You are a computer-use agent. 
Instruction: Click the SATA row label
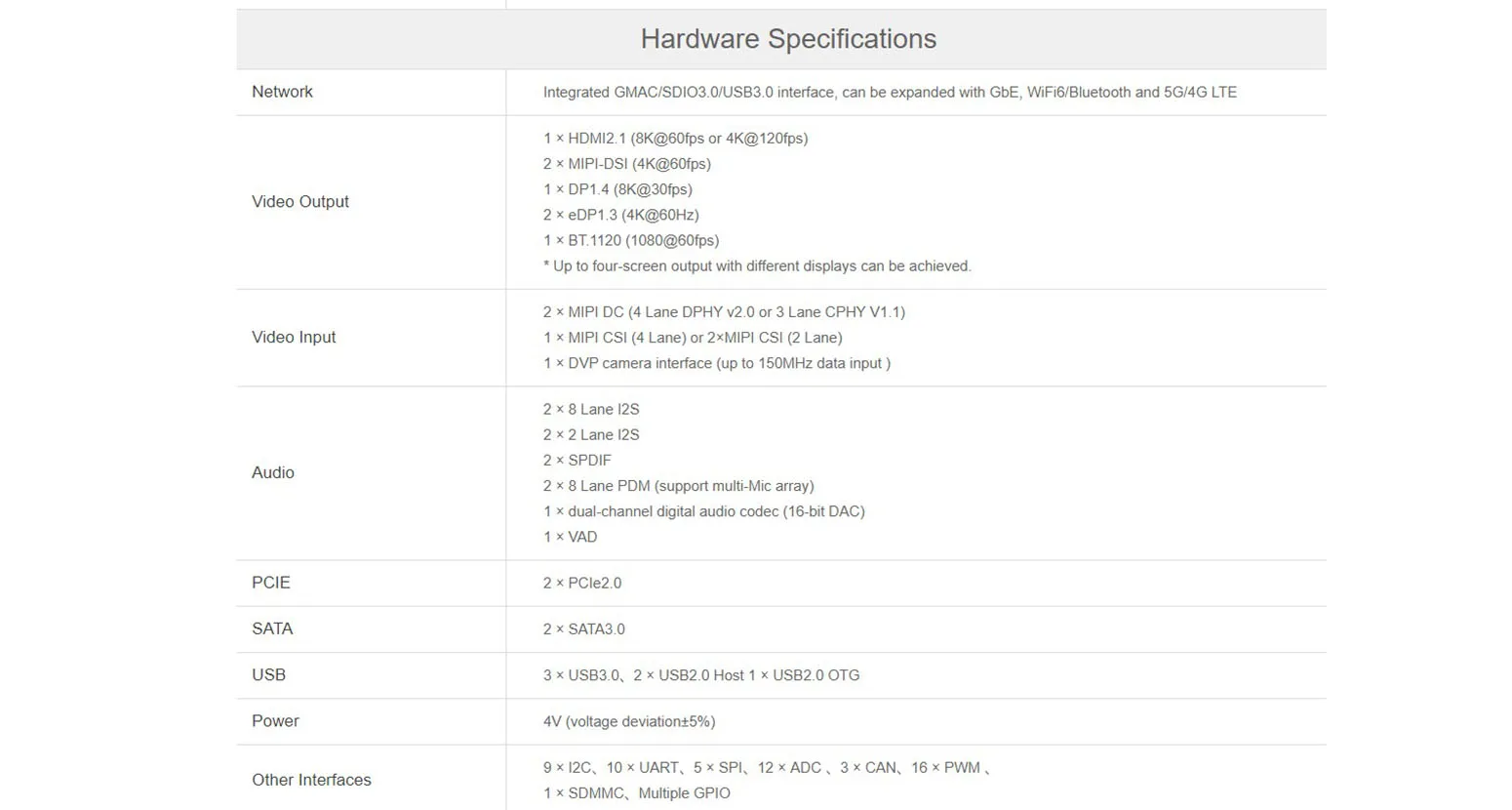tap(271, 629)
